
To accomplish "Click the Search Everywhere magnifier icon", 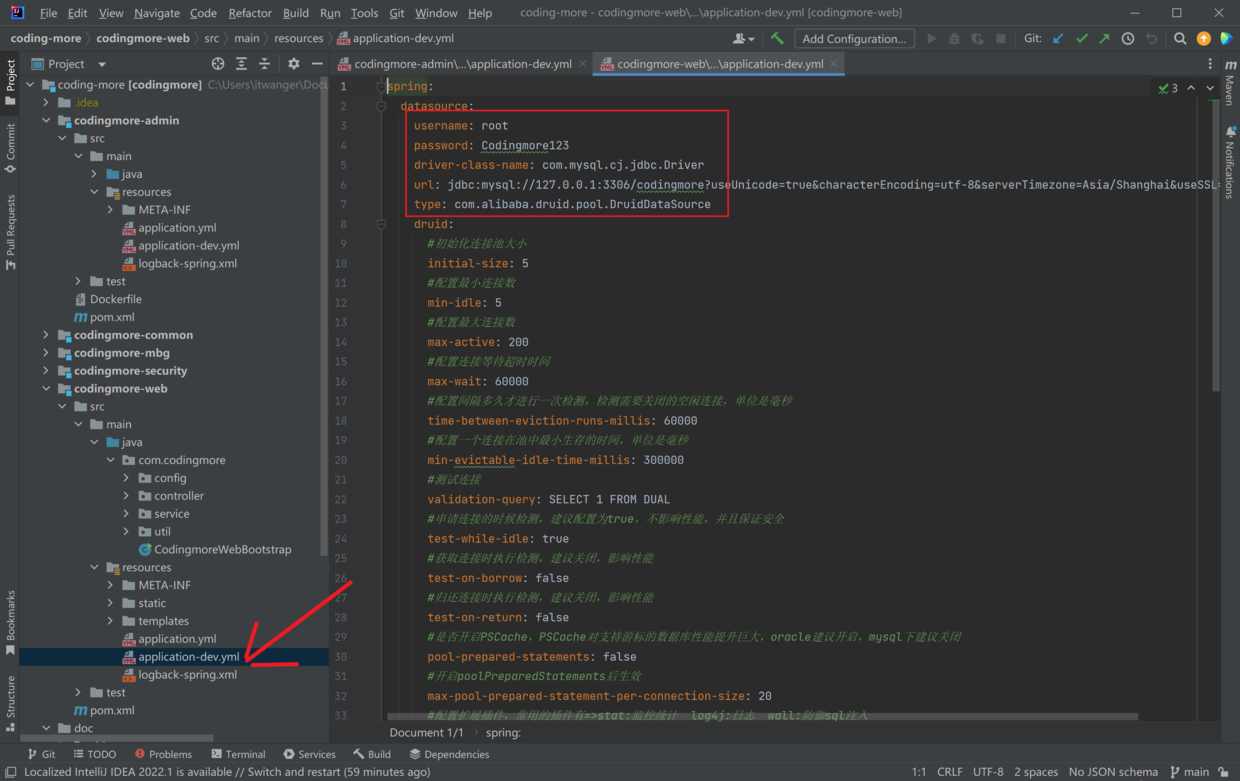I will pos(1180,39).
